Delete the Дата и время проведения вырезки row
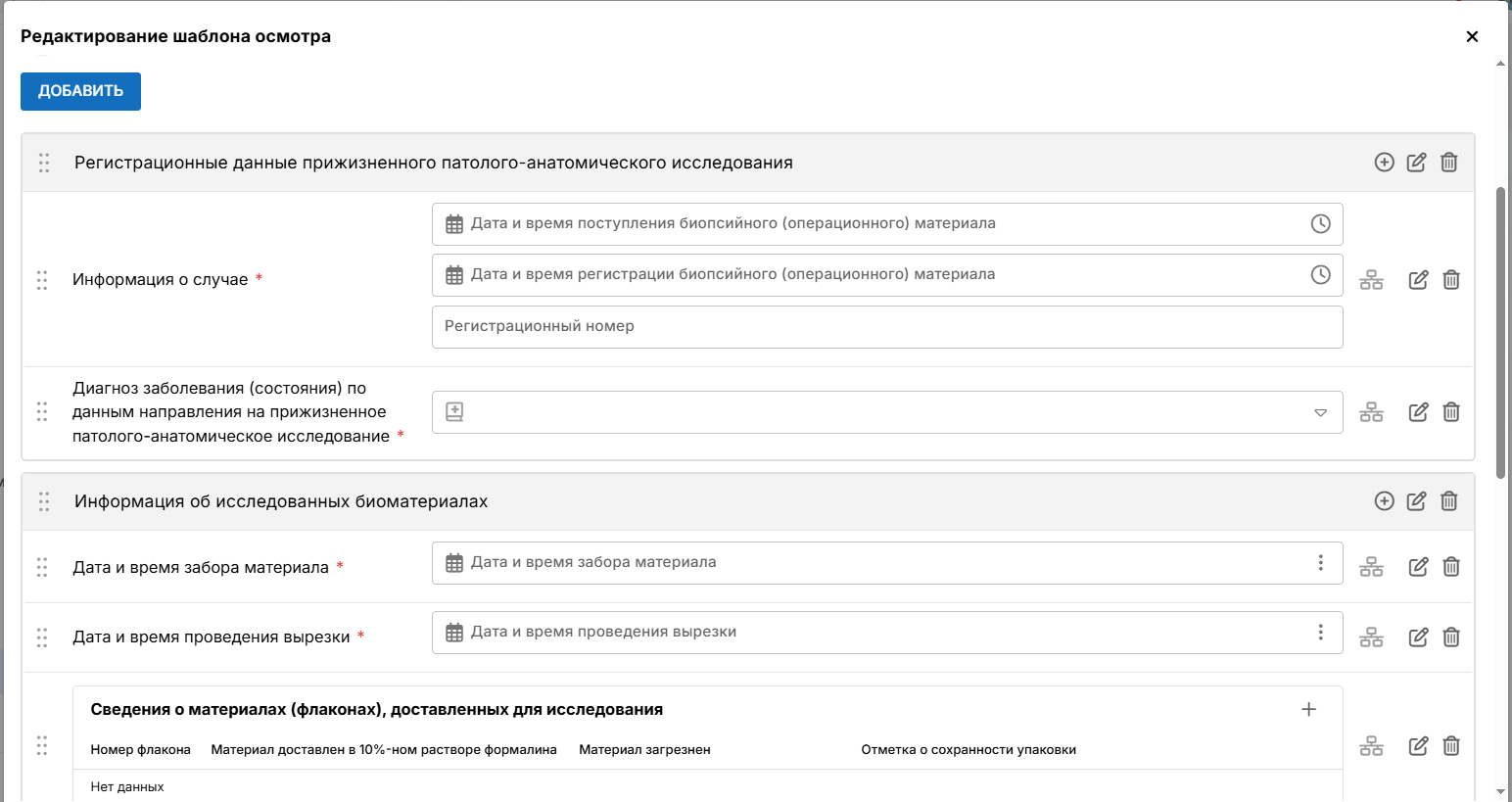This screenshot has height=802, width=1512. pos(1451,637)
